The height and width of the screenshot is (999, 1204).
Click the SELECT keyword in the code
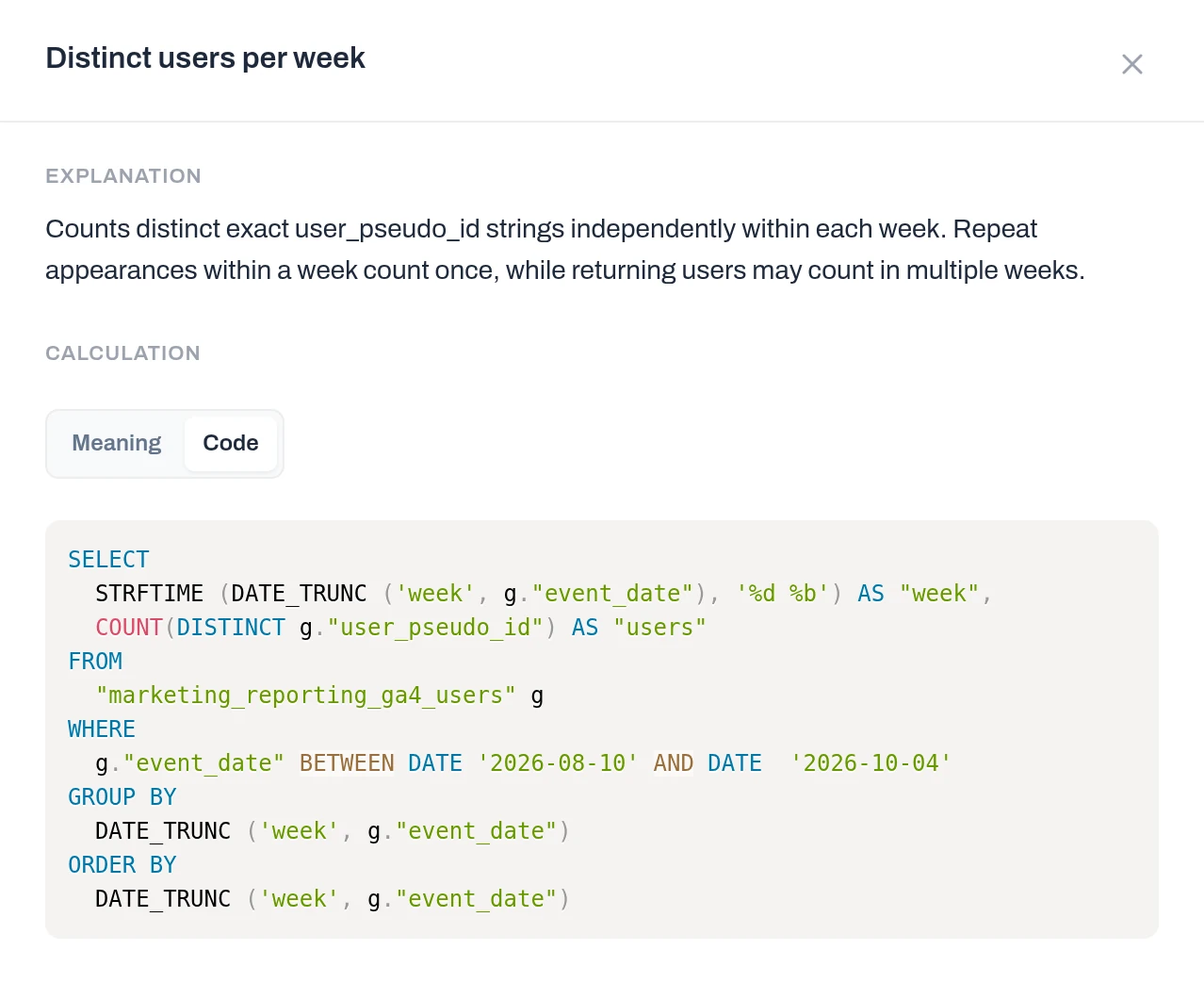pyautogui.click(x=108, y=560)
